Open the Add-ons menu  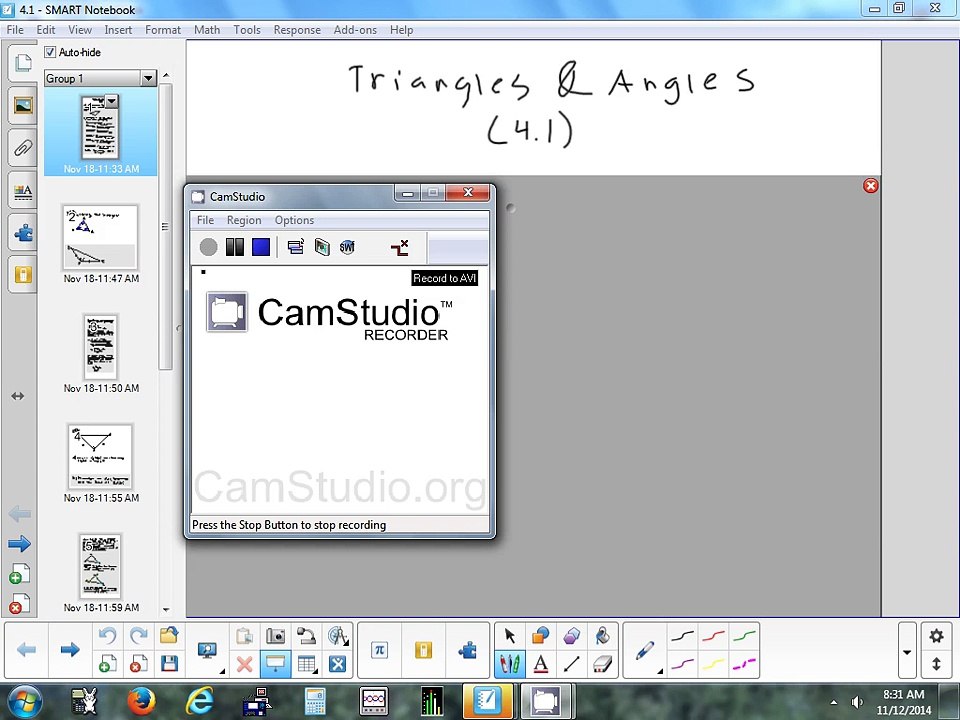tap(355, 29)
